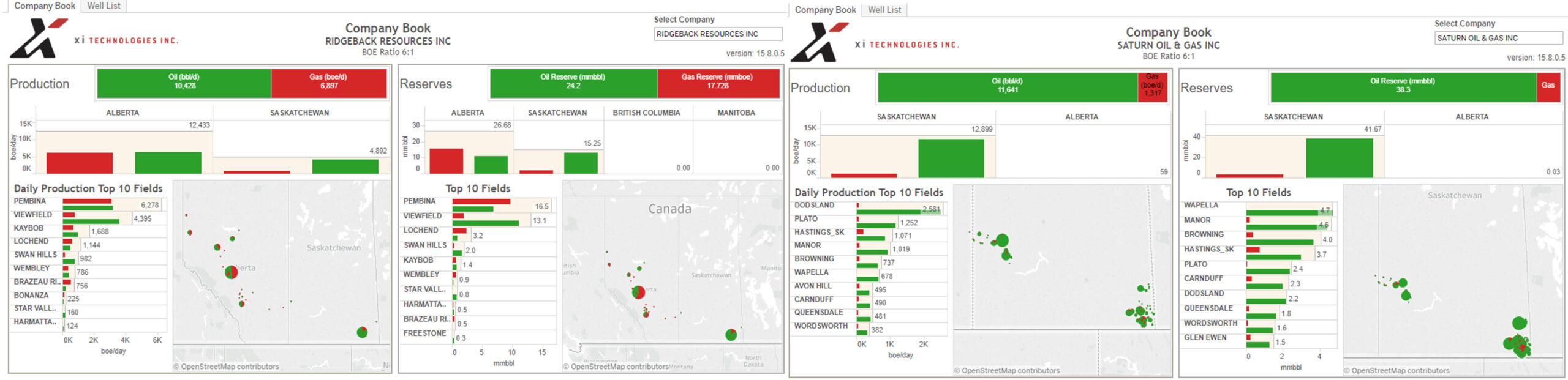
Task: Select GLEN EWEN row in Saturn Top 10 Fields
Action: pyautogui.click(x=1258, y=341)
